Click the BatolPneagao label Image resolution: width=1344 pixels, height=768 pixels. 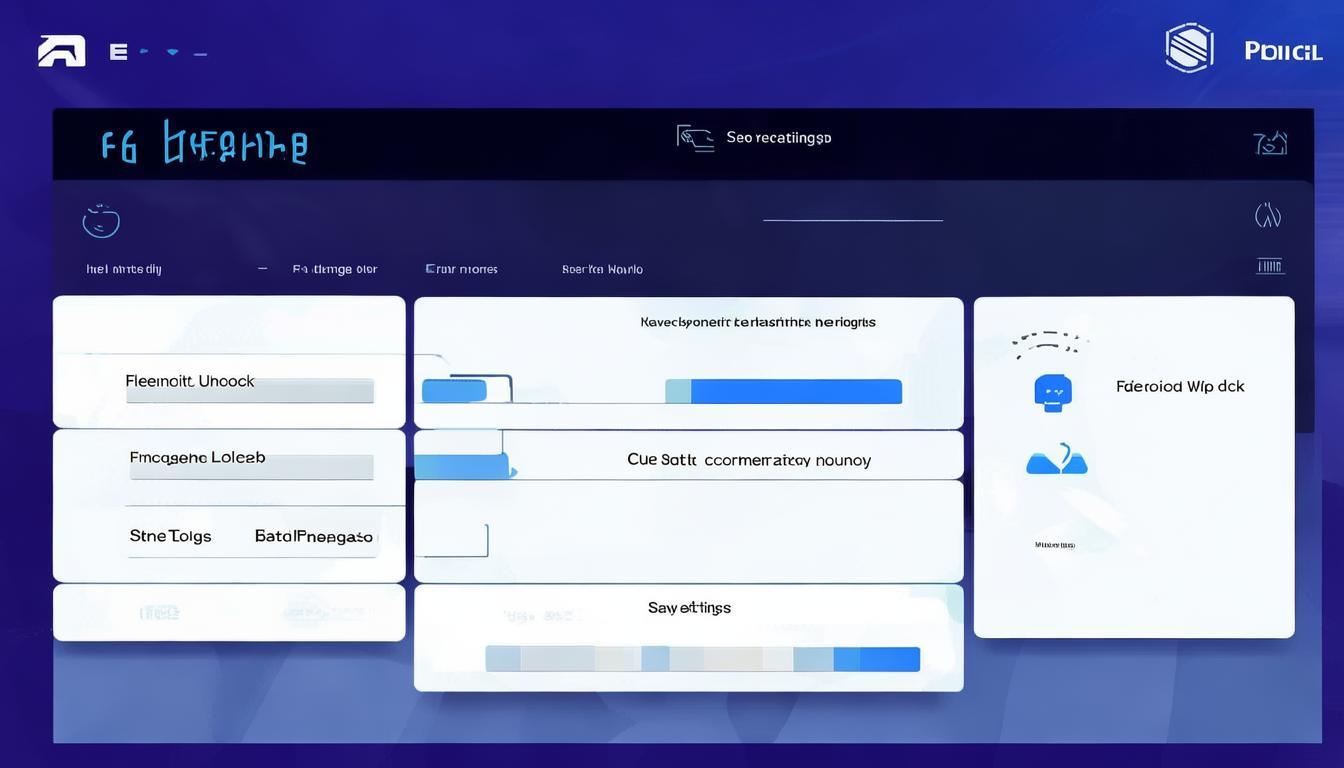point(313,537)
